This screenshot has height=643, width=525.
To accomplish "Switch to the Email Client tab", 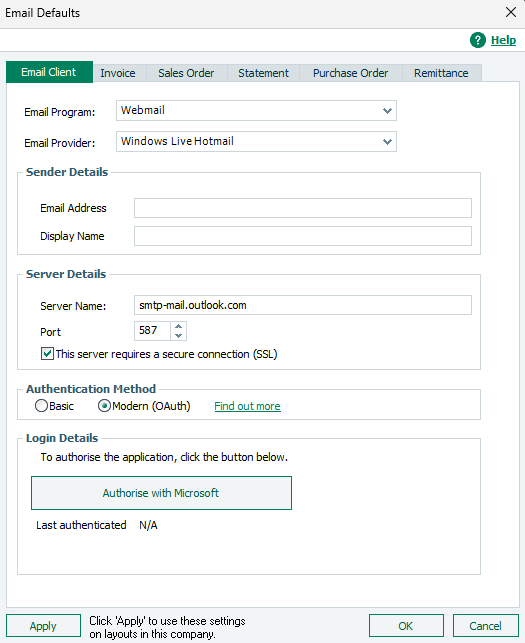I will [x=49, y=72].
